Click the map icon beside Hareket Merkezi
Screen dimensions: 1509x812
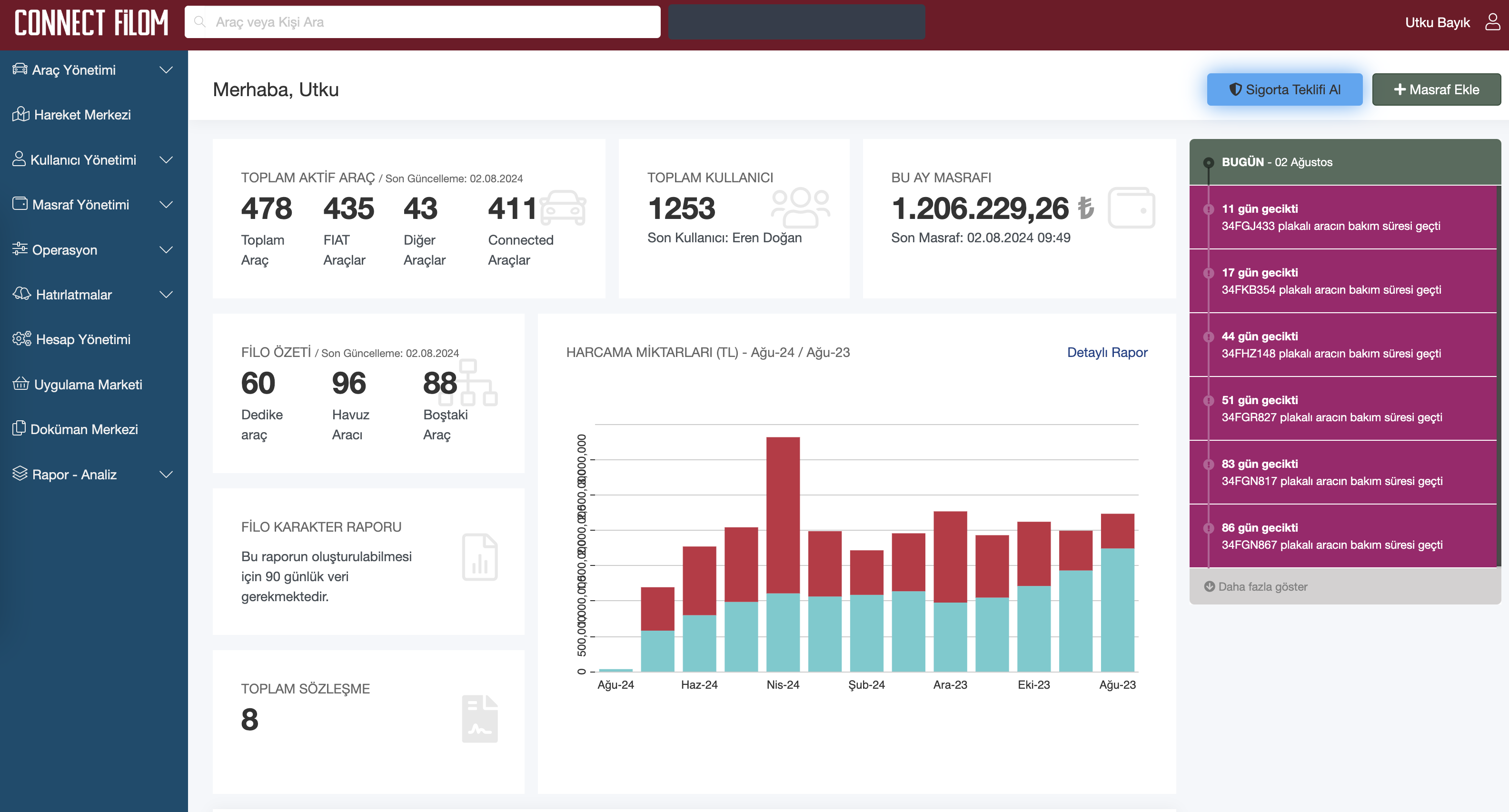click(20, 114)
